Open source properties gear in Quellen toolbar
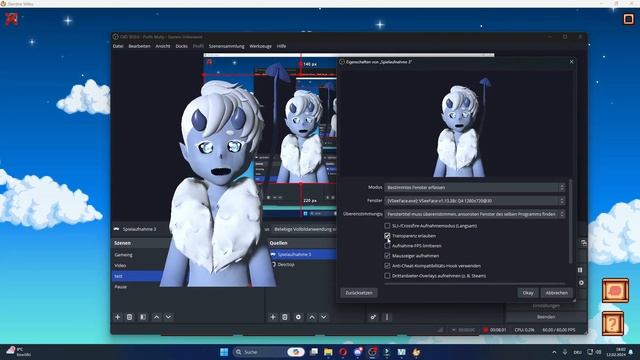The width and height of the screenshot is (640, 360). [x=298, y=317]
